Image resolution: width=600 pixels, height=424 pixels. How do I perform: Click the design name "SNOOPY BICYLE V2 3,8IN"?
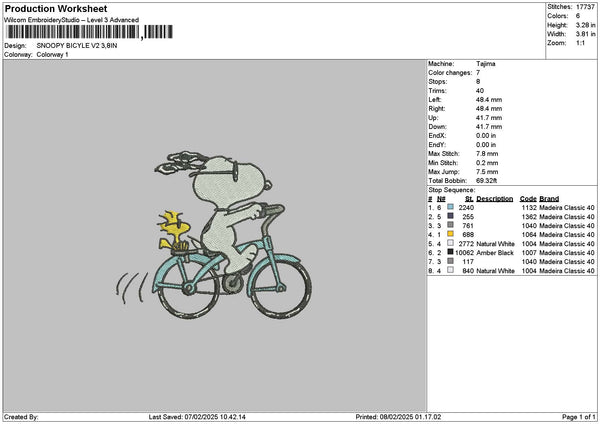[77, 46]
